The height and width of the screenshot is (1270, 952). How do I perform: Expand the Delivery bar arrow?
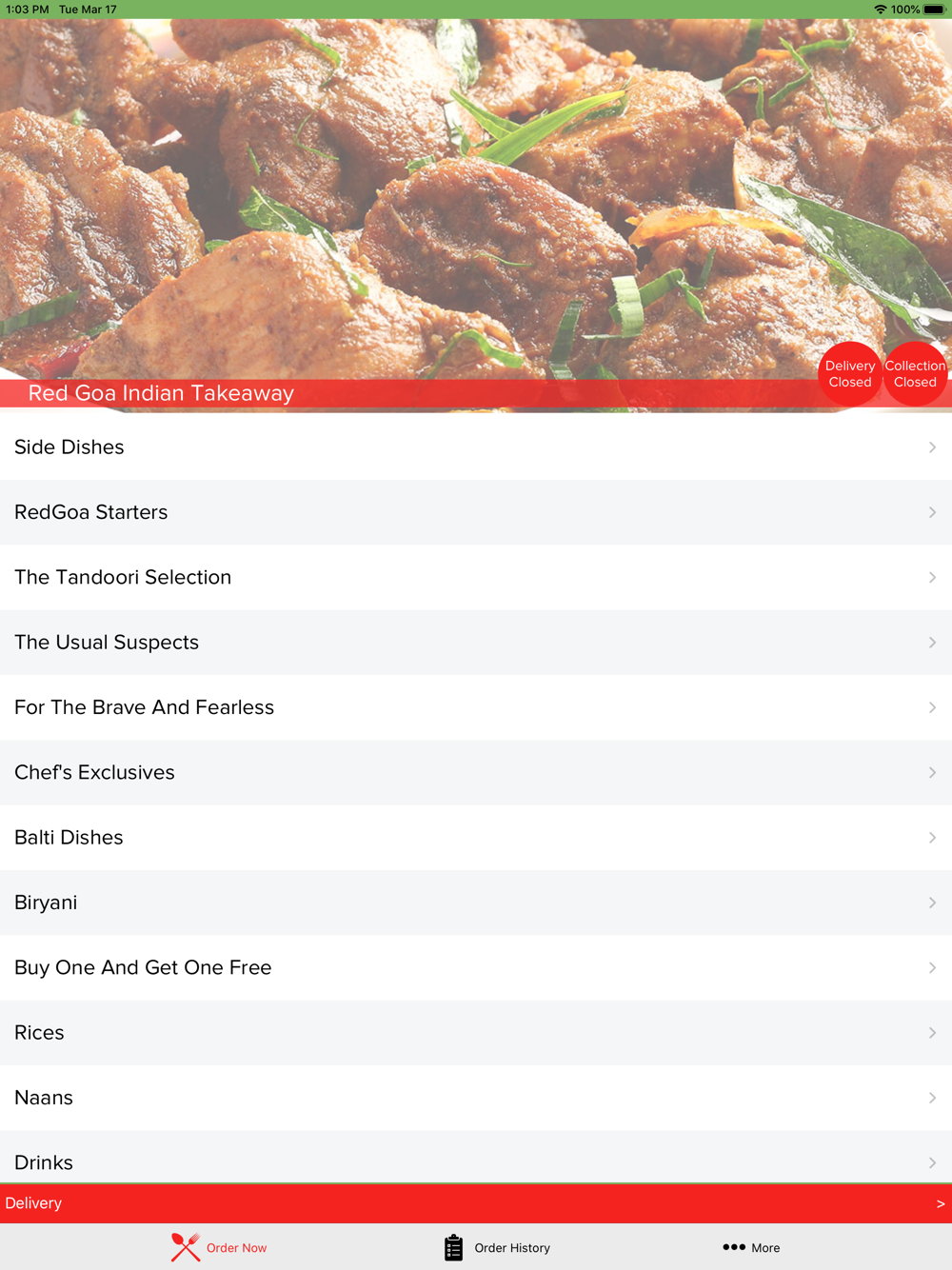coord(941,1204)
